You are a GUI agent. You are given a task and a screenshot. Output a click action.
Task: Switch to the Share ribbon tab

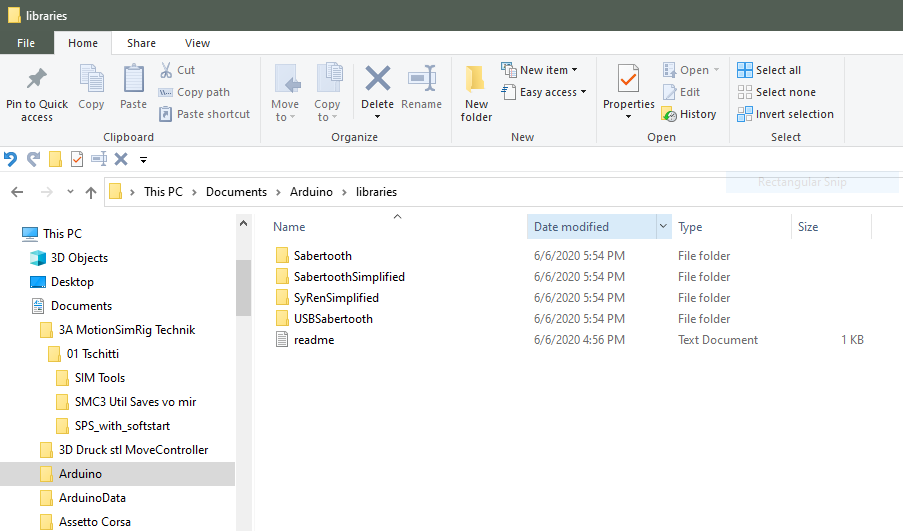(x=141, y=43)
